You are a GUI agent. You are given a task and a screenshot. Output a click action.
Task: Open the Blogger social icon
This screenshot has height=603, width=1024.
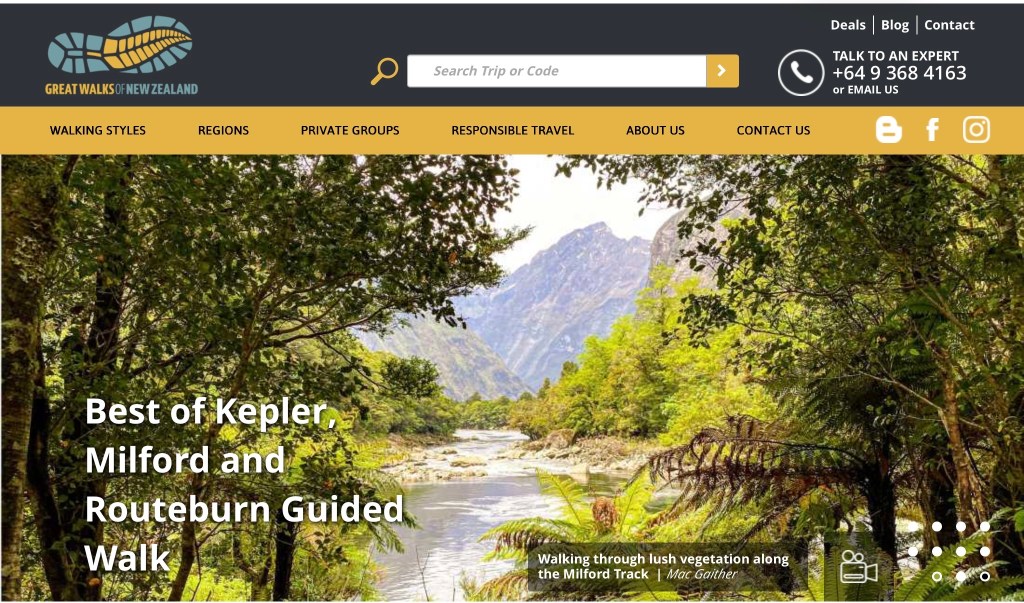click(x=888, y=129)
